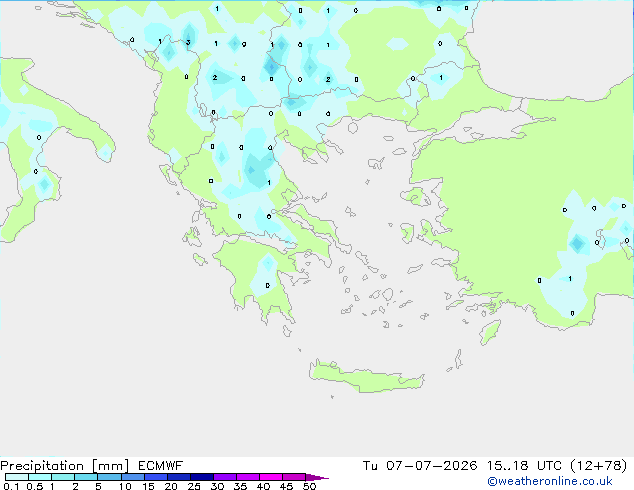The height and width of the screenshot is (490, 634).
Task: Pick the dark navy 25 mm swatch
Action: [x=202, y=477]
